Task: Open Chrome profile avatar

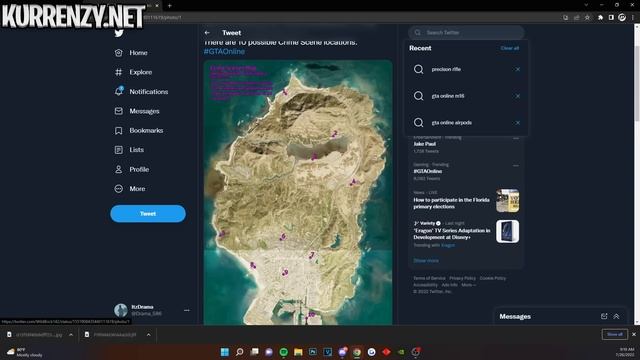Action: click(622, 17)
